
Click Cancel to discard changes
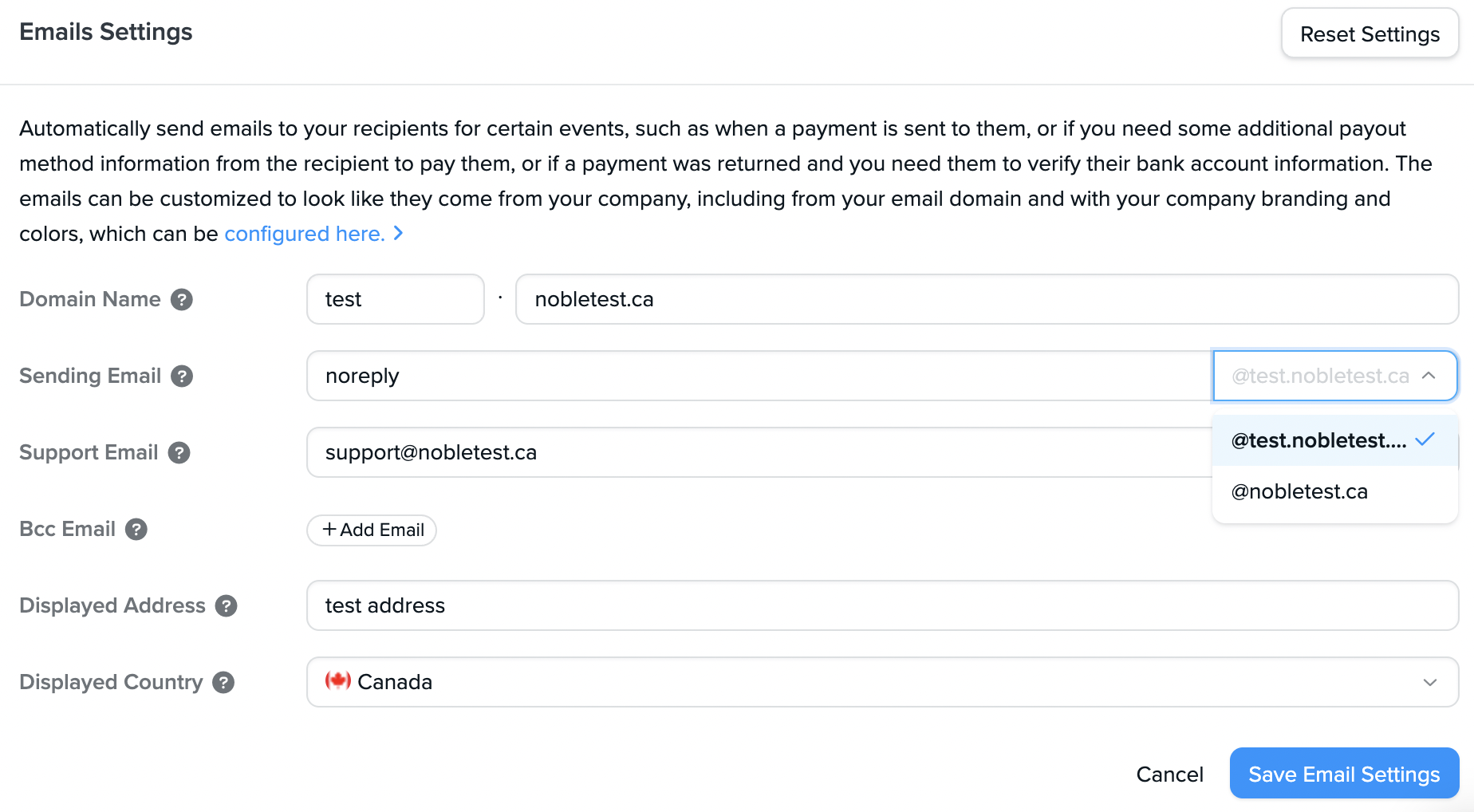tap(1169, 773)
